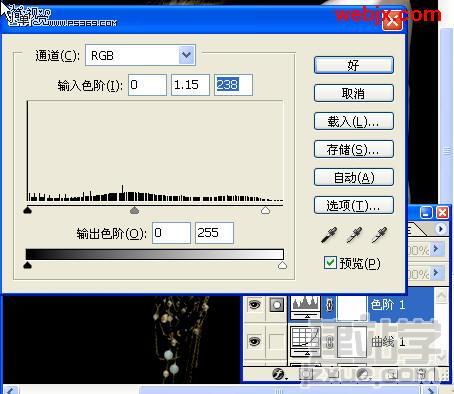Select the gray point eyedropper
The height and width of the screenshot is (394, 454).
[354, 235]
